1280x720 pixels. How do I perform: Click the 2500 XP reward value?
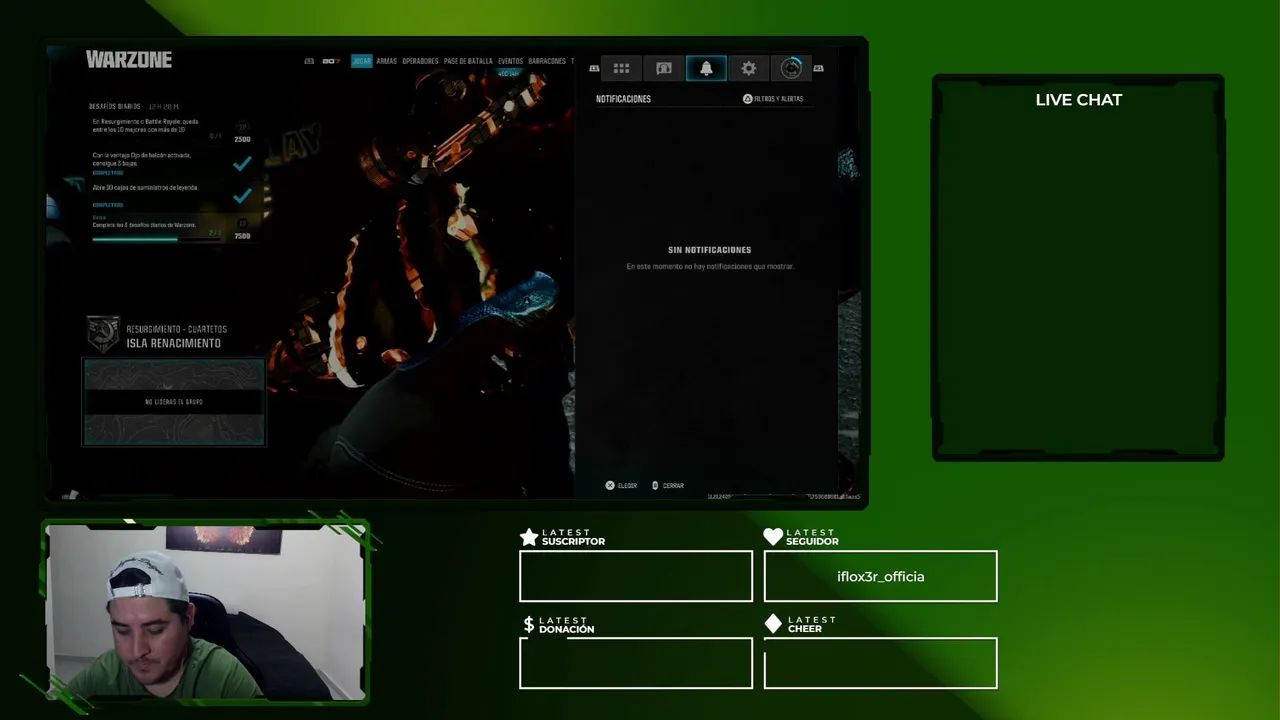tap(242, 140)
